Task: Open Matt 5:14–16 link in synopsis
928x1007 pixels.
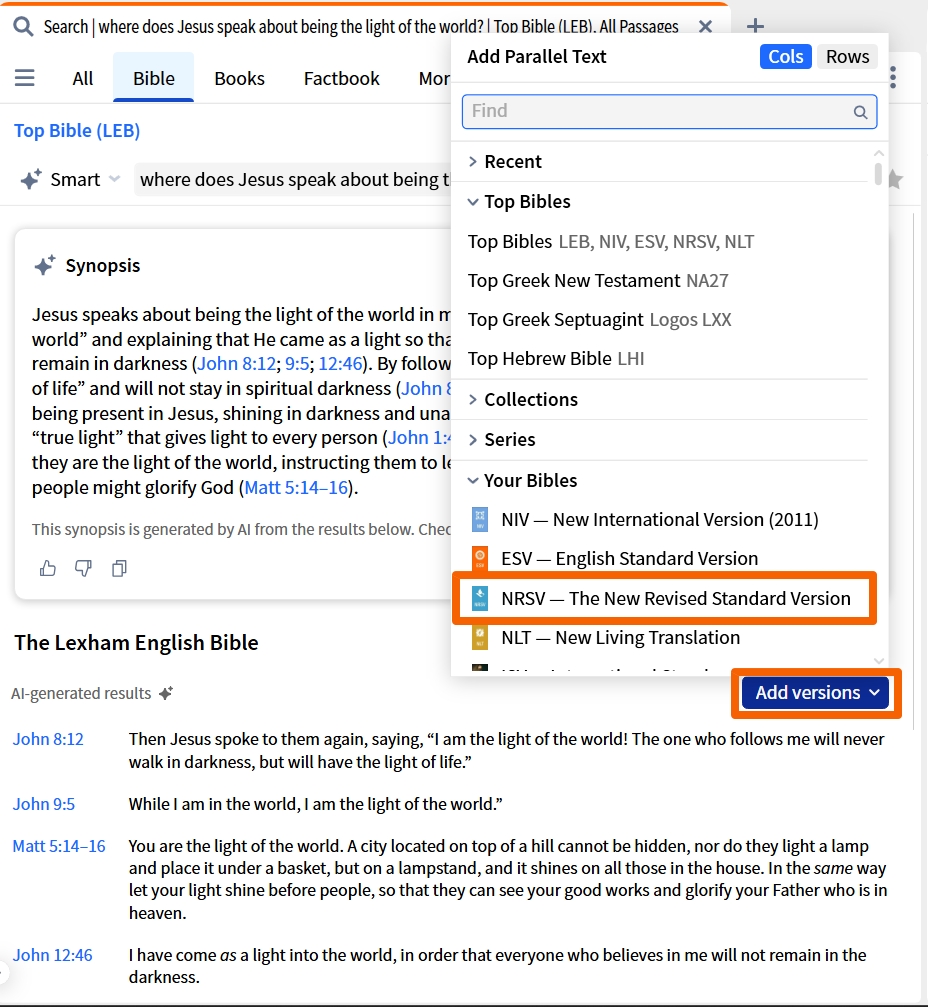Action: (296, 487)
